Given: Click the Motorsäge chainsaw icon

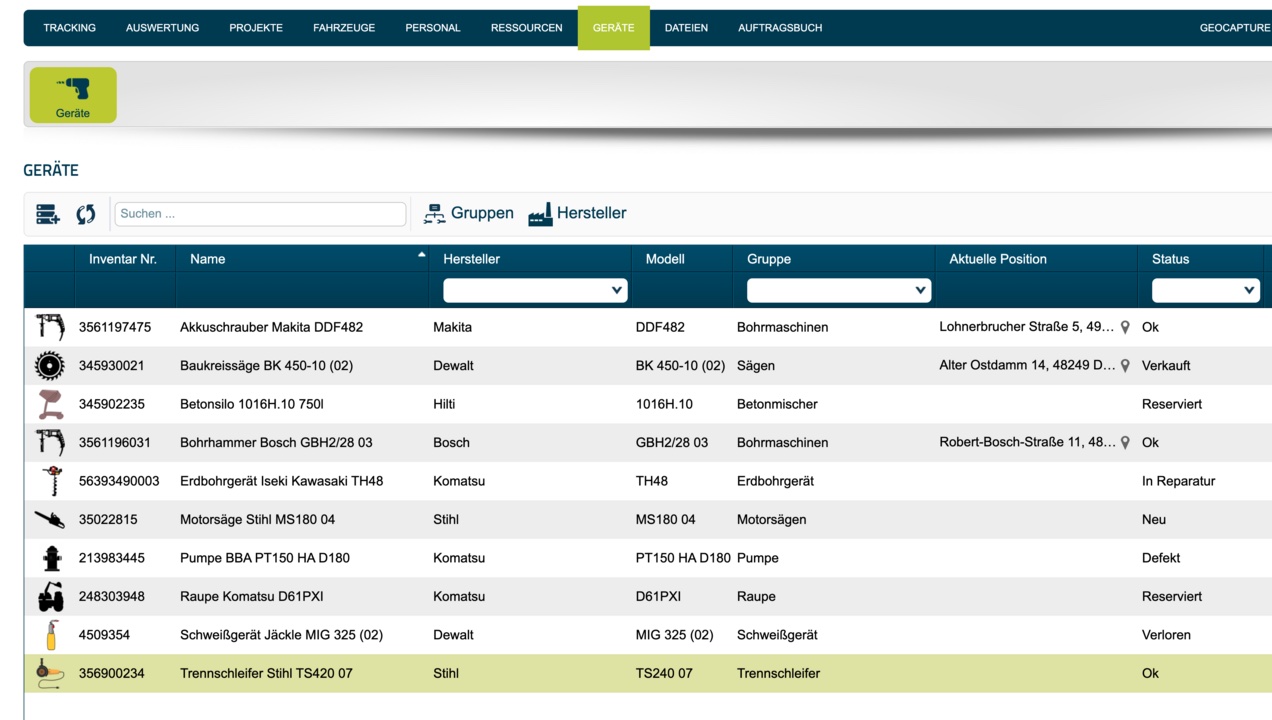Looking at the screenshot, I should point(49,520).
